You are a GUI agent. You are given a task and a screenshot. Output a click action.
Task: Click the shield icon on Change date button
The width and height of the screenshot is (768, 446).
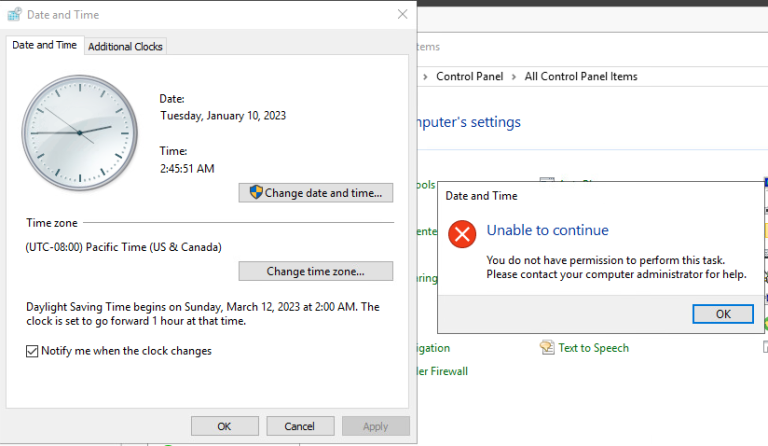click(256, 193)
